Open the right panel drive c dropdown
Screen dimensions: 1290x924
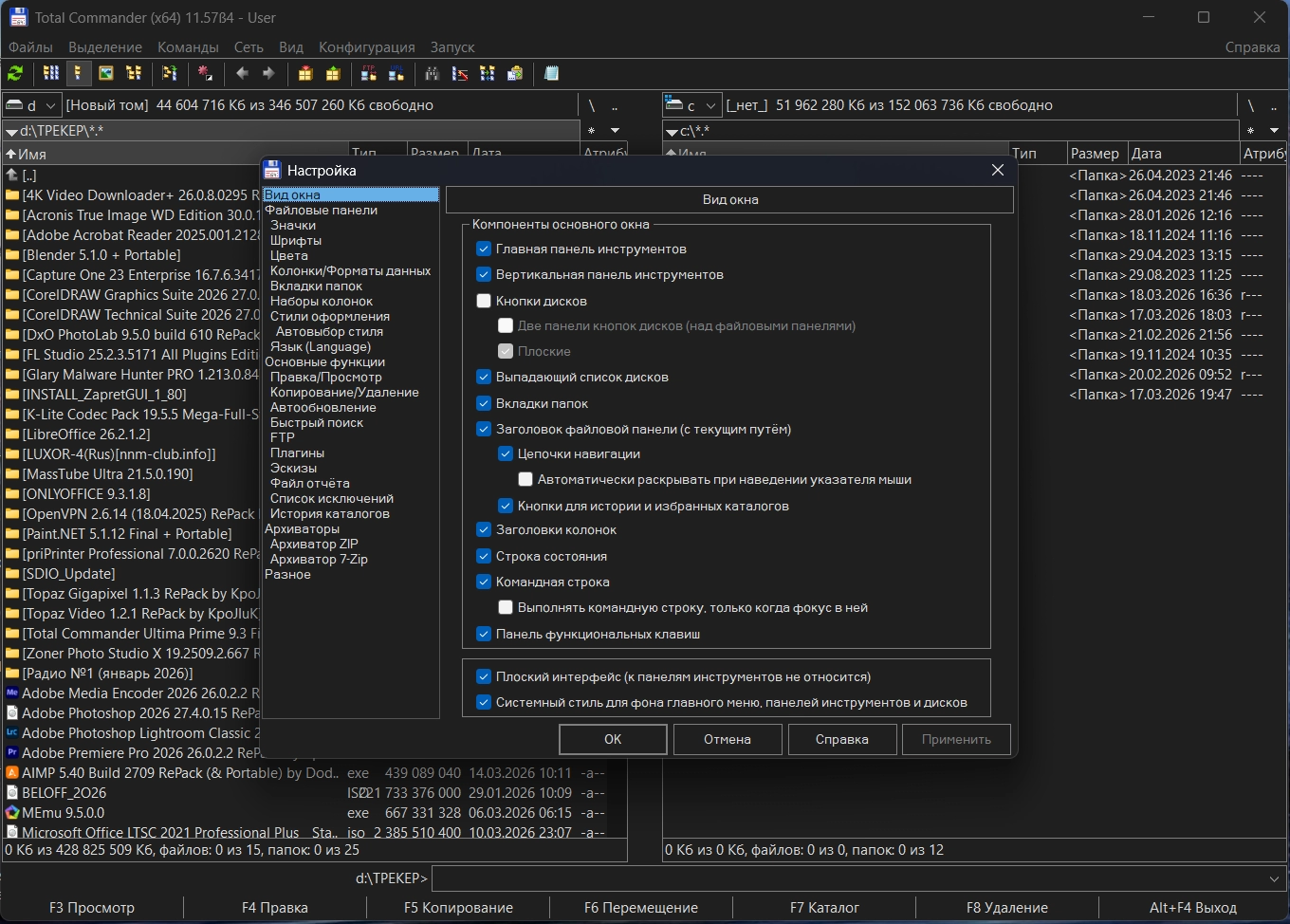pyautogui.click(x=710, y=105)
